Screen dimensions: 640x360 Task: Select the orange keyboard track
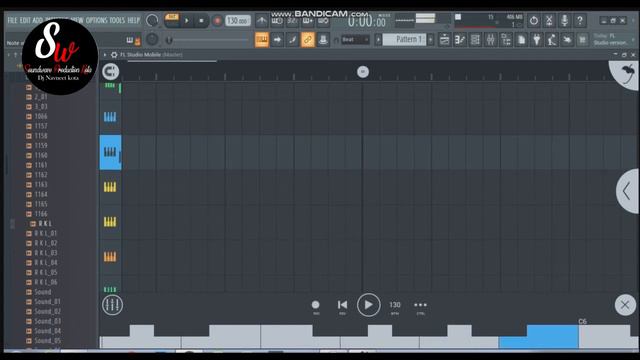(x=110, y=257)
